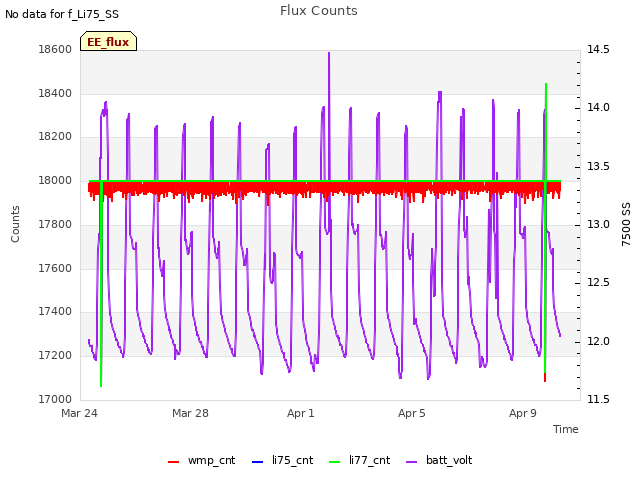This screenshot has width=640, height=480.
Task: Click the EE_flux label tab
Action: click(x=108, y=41)
